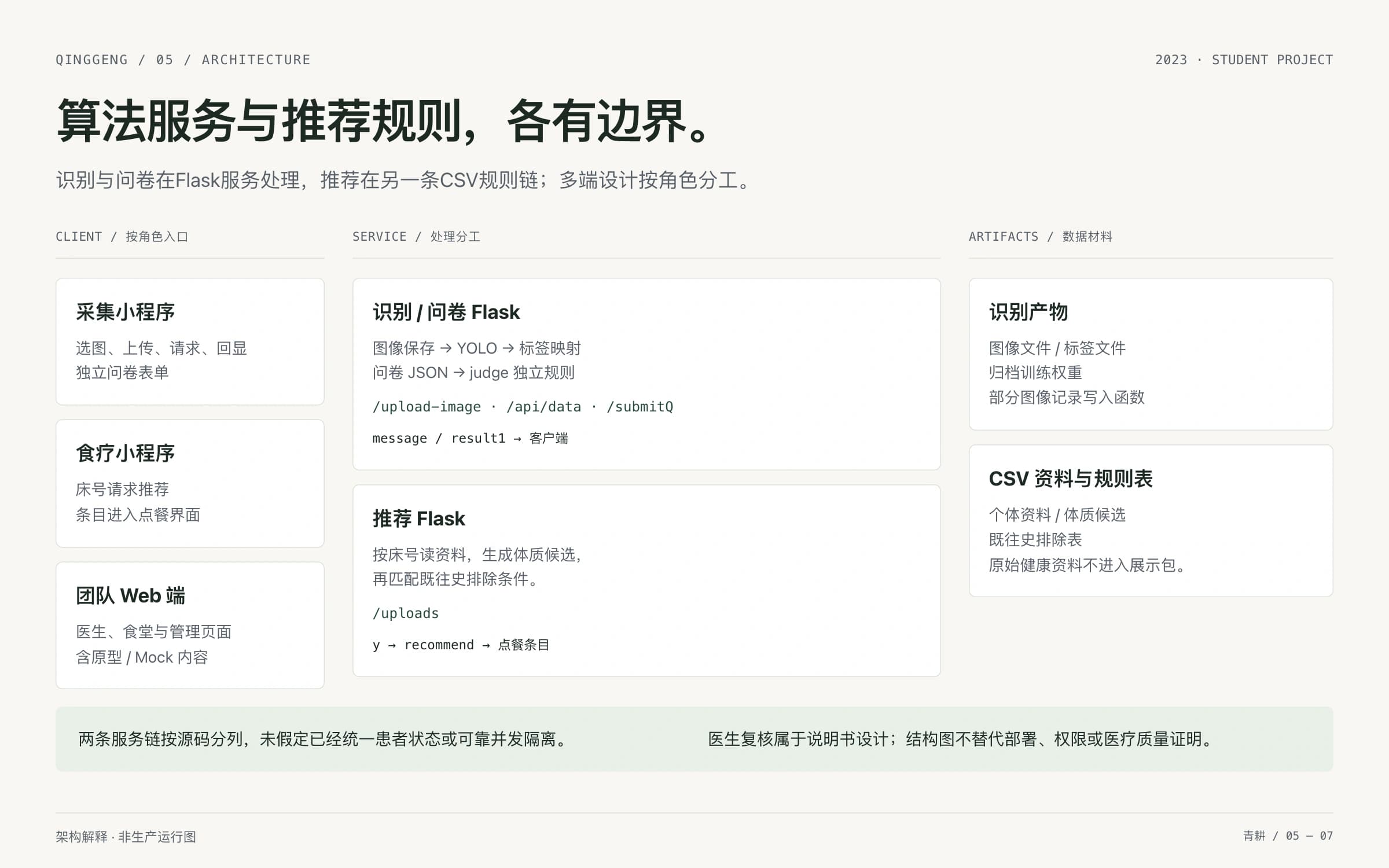
Task: Click the QINGGENG / 05 / ARCHITECTURE breadcrumb
Action: [x=183, y=60]
